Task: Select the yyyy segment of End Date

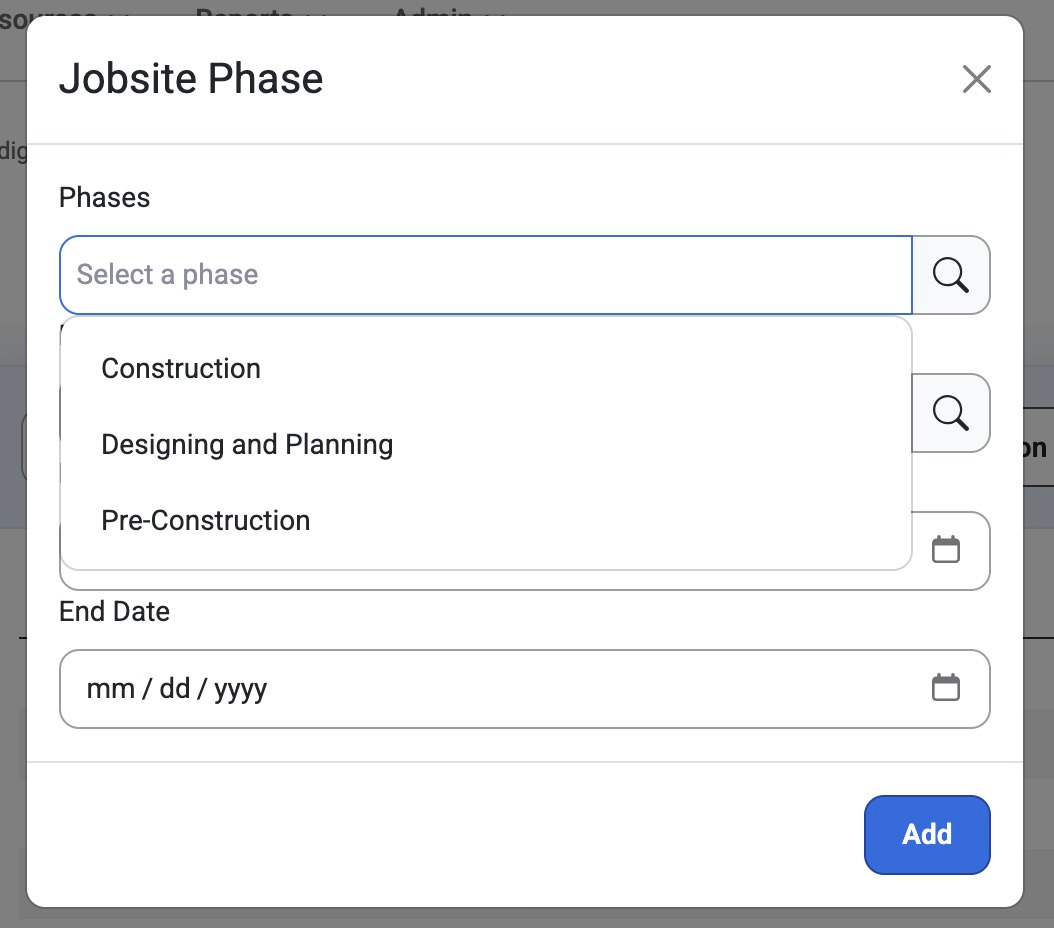Action: click(241, 690)
